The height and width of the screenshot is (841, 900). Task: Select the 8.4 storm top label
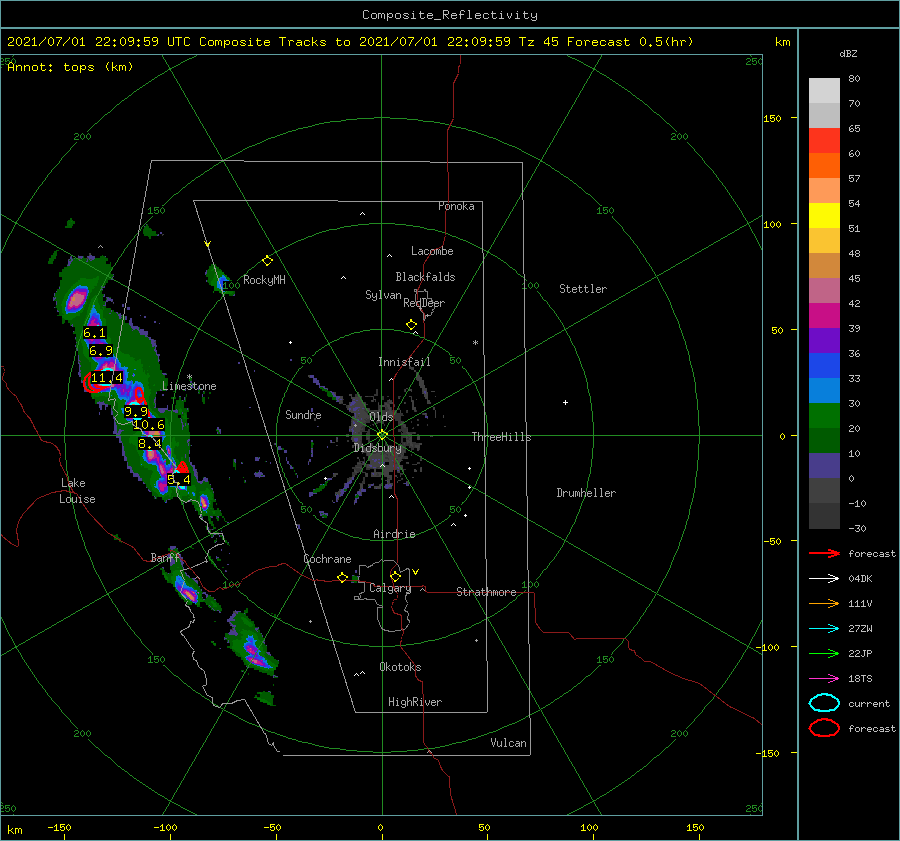tap(150, 444)
